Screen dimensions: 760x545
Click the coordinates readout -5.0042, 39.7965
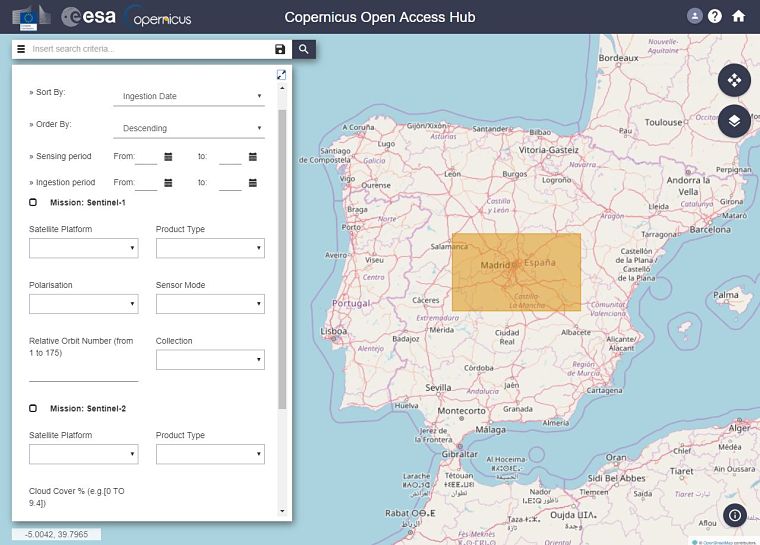coord(57,534)
